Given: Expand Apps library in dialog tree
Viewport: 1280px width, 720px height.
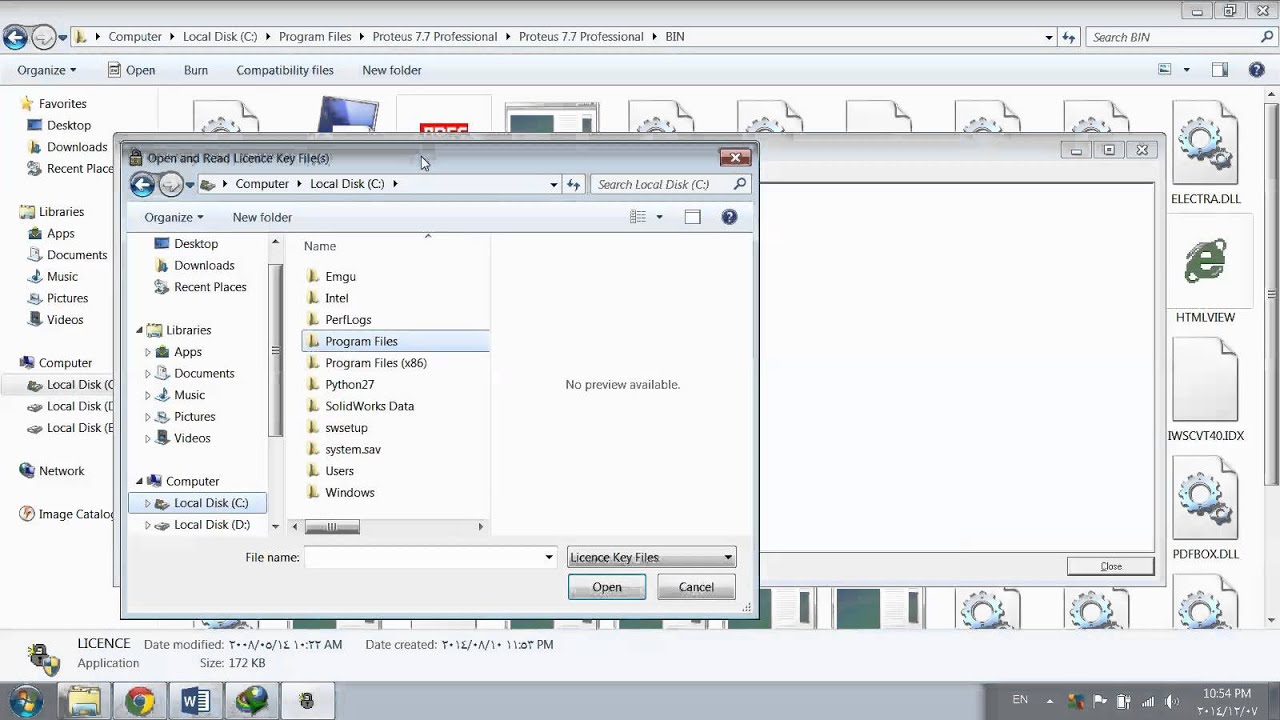Looking at the screenshot, I should [x=148, y=352].
